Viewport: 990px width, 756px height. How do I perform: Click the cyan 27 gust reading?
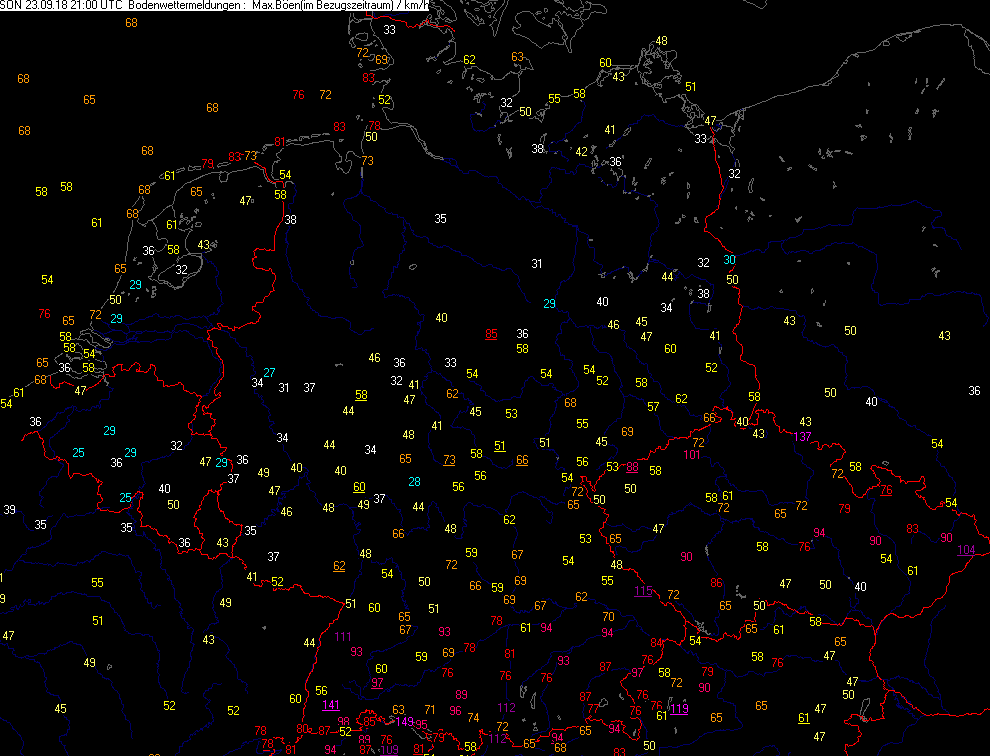(269, 373)
